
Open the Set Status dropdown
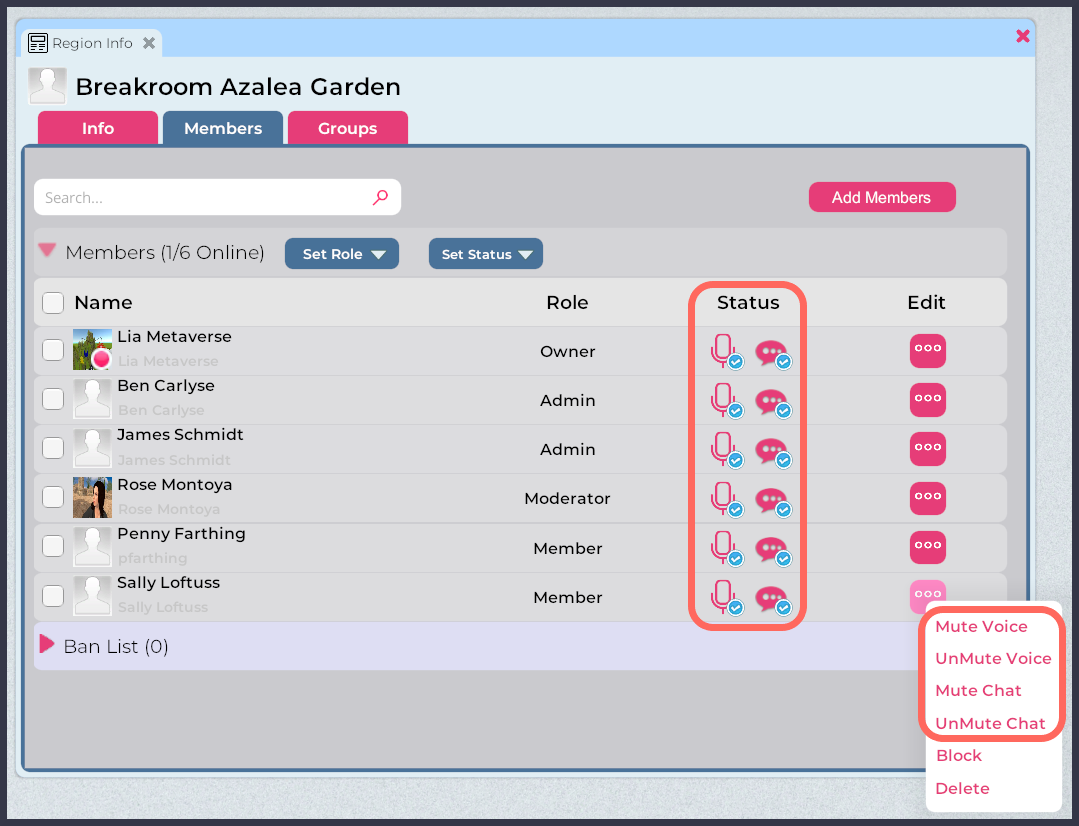(485, 253)
